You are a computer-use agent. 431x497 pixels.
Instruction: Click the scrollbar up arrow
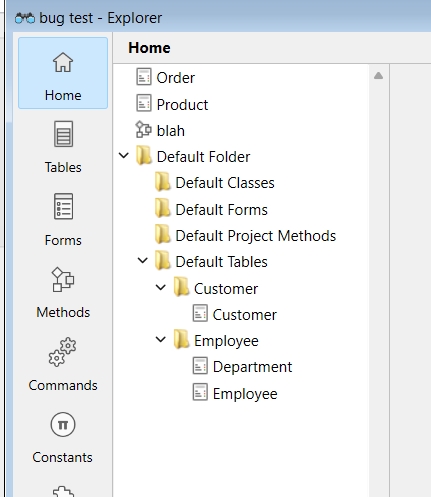[378, 76]
